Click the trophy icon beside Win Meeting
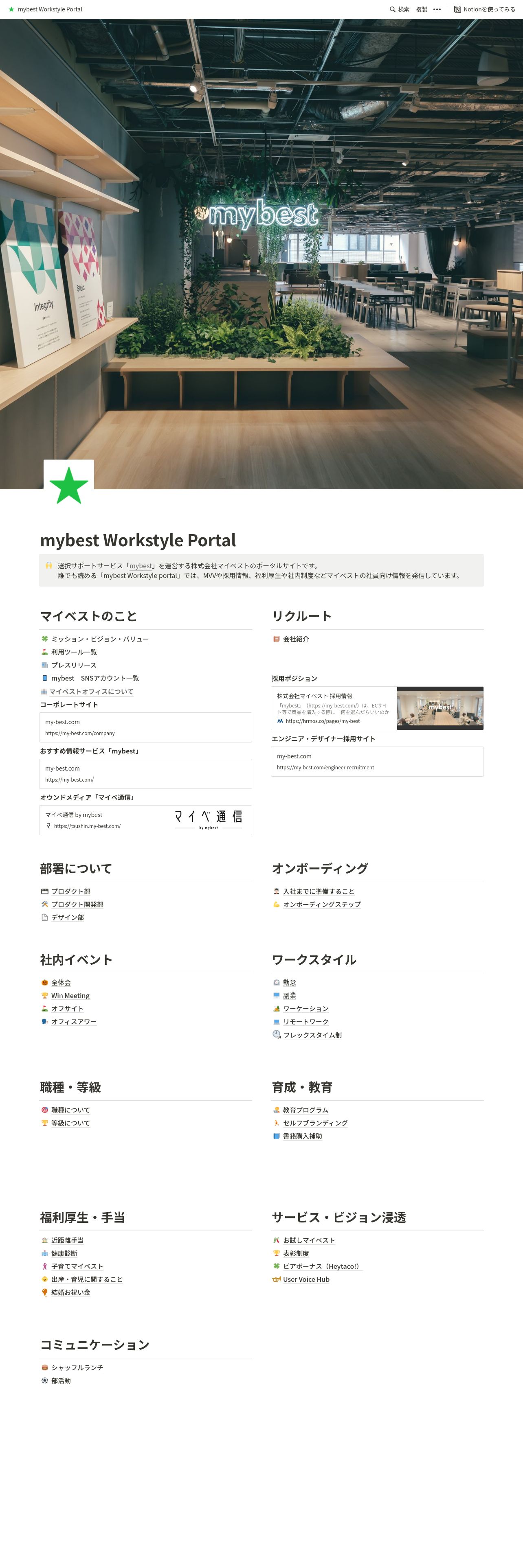This screenshot has width=523, height=1568. tap(44, 995)
